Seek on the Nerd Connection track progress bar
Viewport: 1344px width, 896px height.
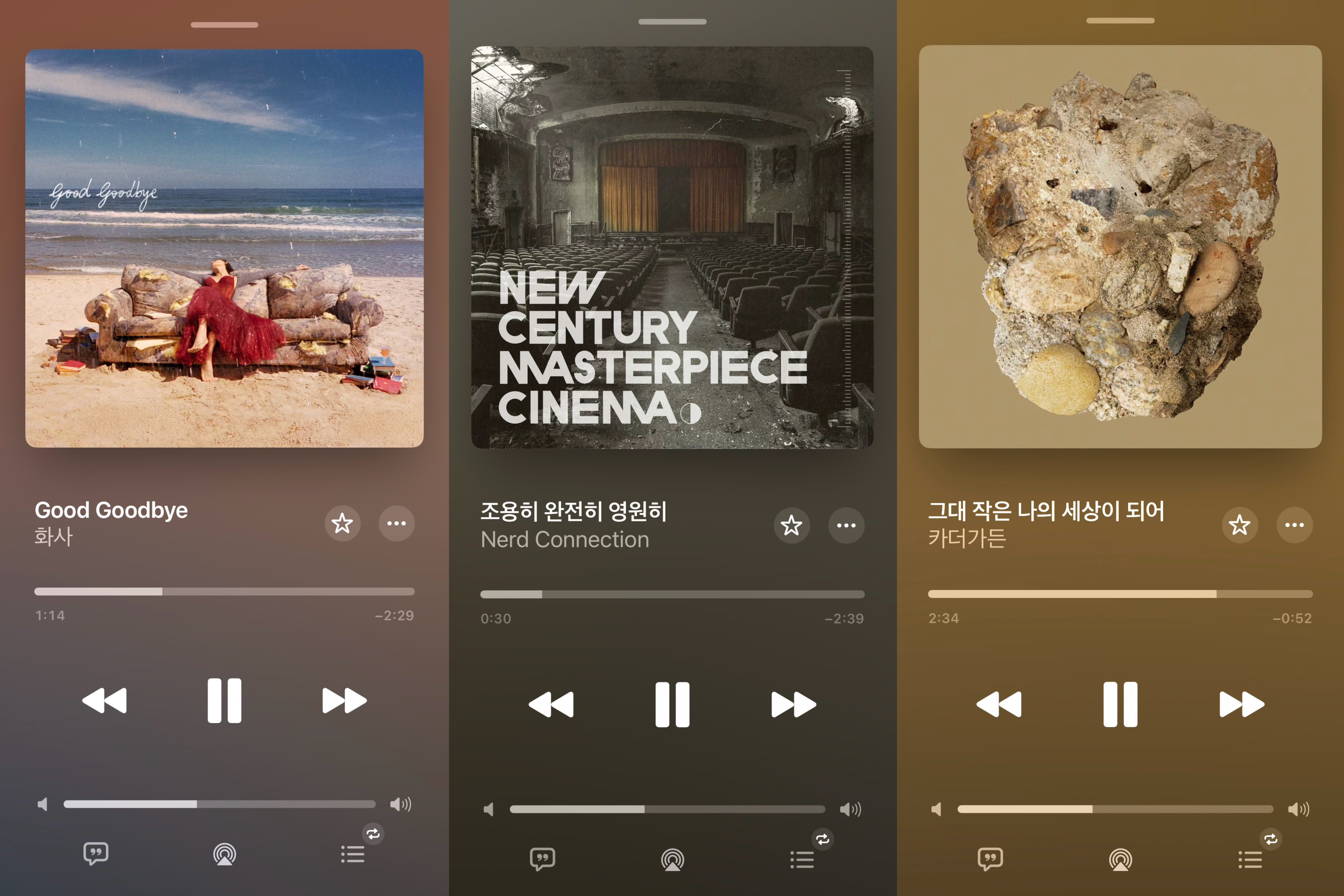[672, 594]
